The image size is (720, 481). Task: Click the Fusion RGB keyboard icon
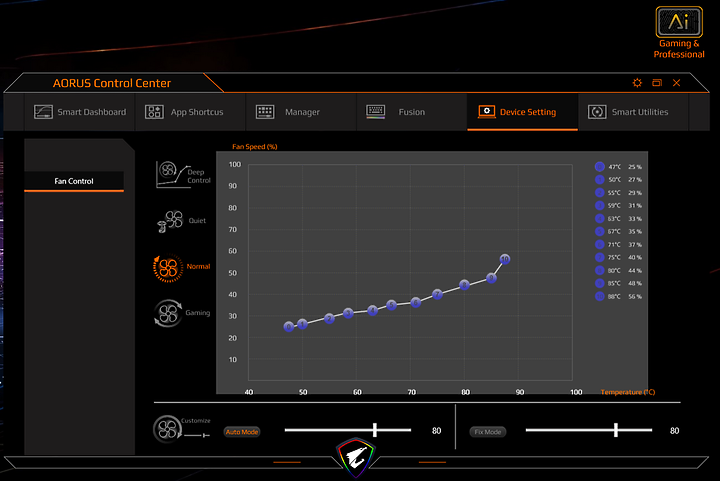(x=376, y=112)
